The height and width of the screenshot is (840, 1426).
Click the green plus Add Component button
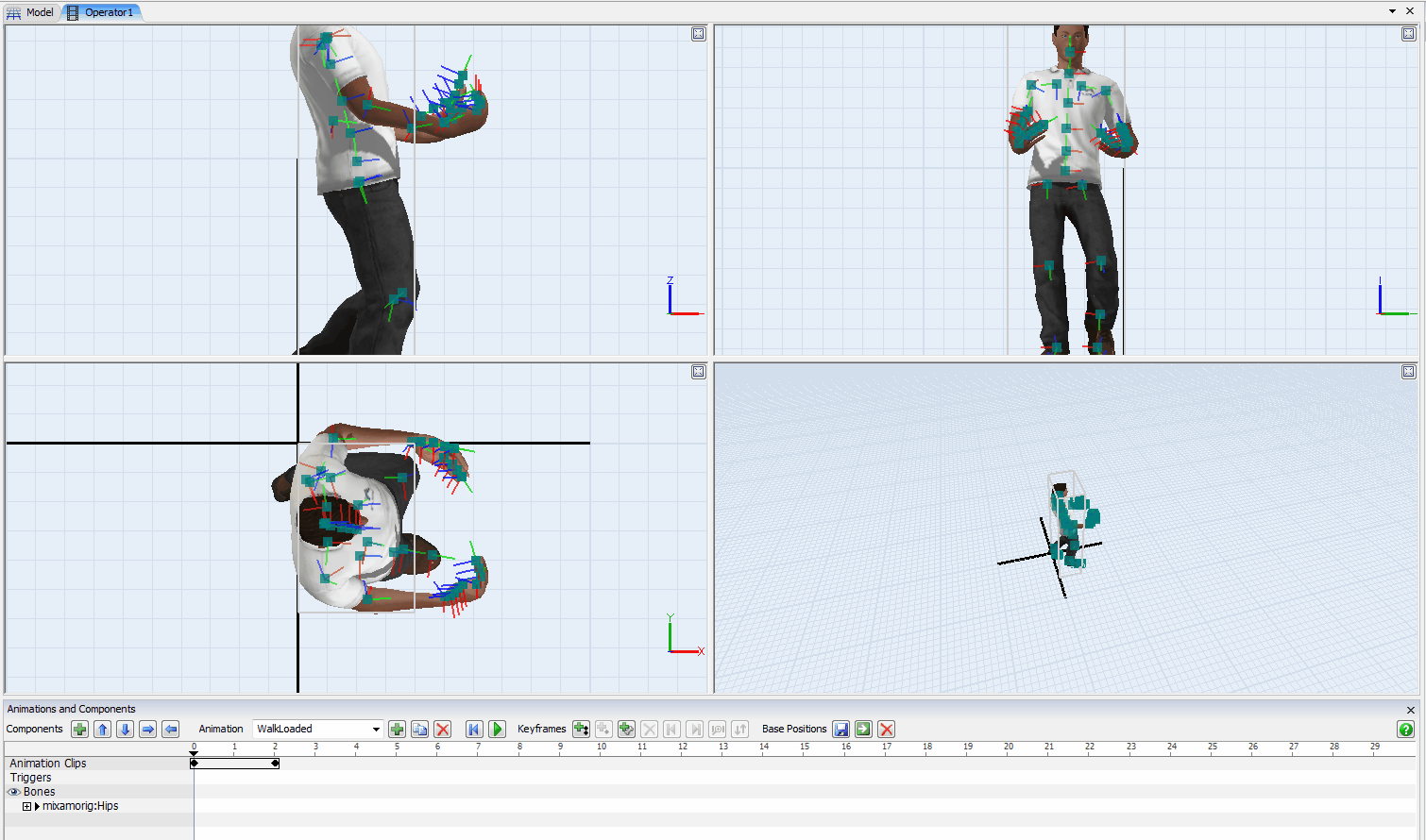pyautogui.click(x=80, y=729)
